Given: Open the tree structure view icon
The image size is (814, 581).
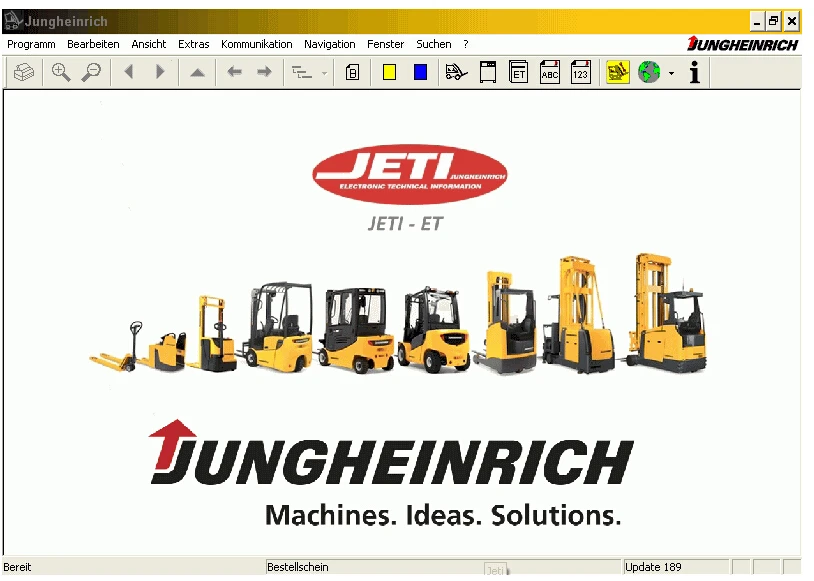Looking at the screenshot, I should coord(302,72).
